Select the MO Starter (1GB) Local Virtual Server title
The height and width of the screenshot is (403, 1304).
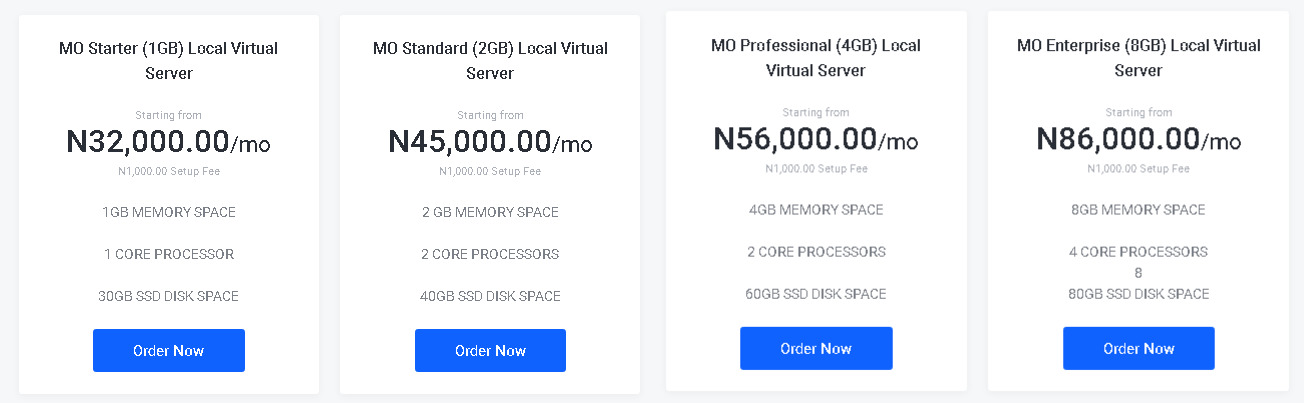(168, 60)
